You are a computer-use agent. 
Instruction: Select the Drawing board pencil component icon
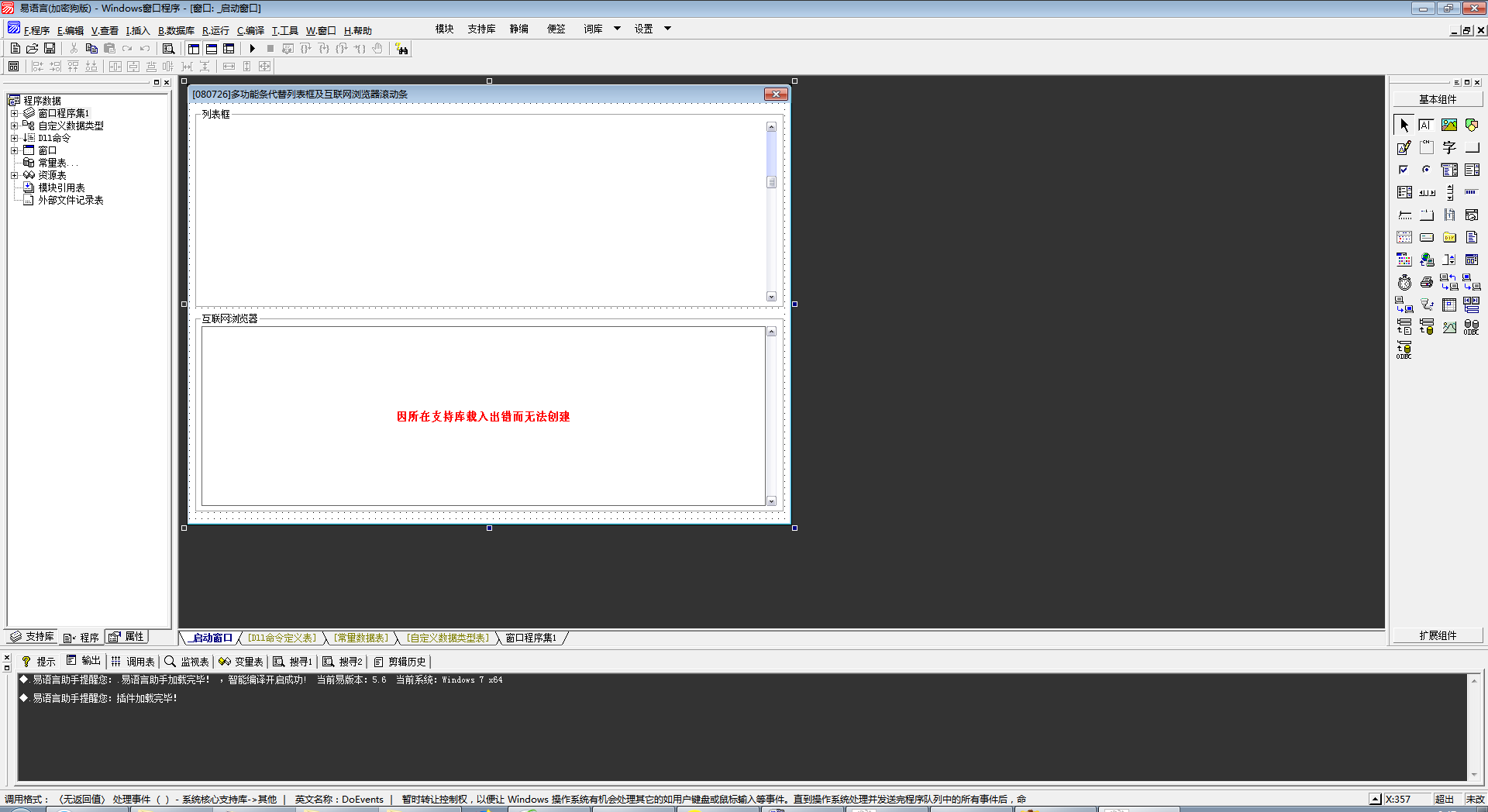pos(1404,147)
